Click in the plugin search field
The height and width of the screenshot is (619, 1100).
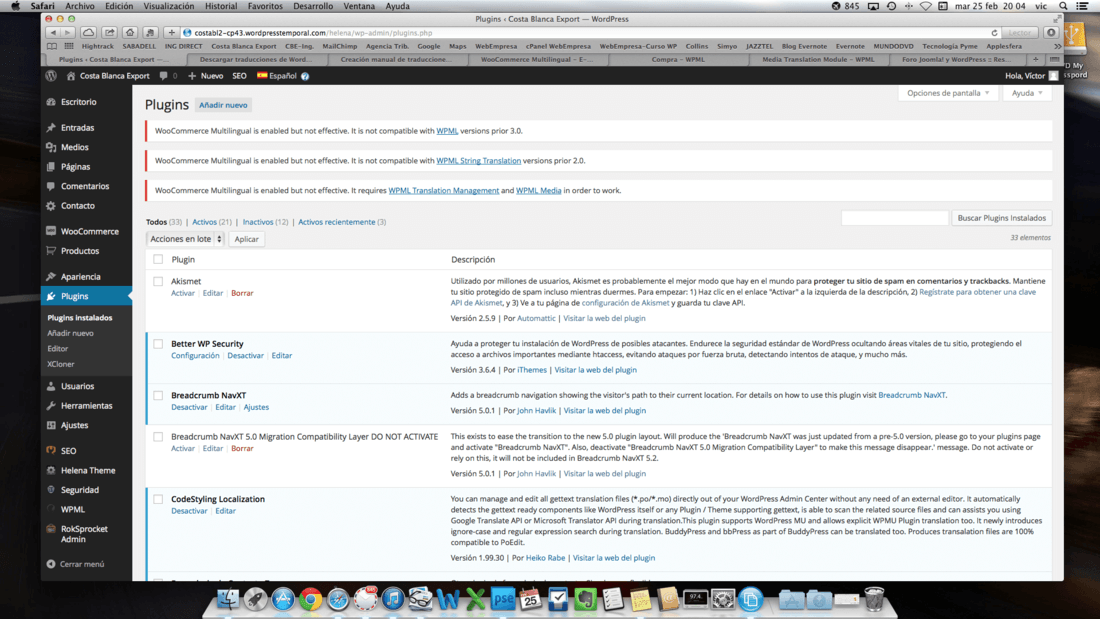pos(894,218)
